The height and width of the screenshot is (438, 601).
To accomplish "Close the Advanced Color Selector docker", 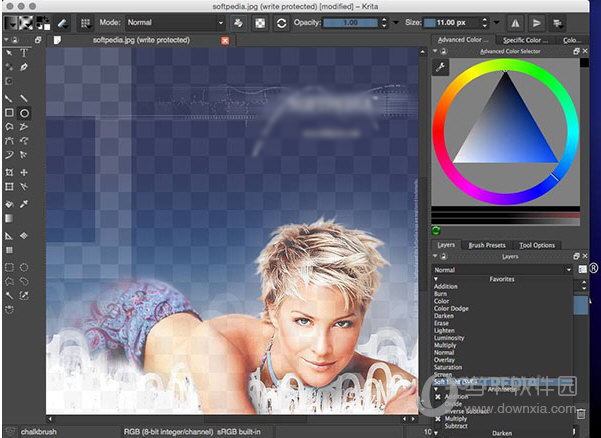I will (x=585, y=51).
